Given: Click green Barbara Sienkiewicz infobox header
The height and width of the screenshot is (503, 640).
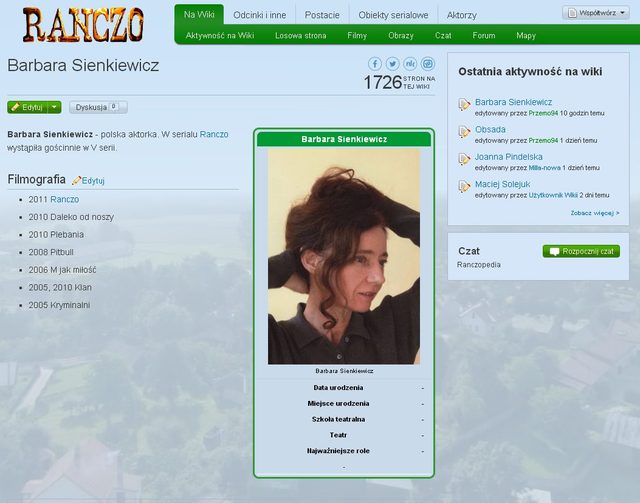Looking at the screenshot, I should [x=344, y=139].
